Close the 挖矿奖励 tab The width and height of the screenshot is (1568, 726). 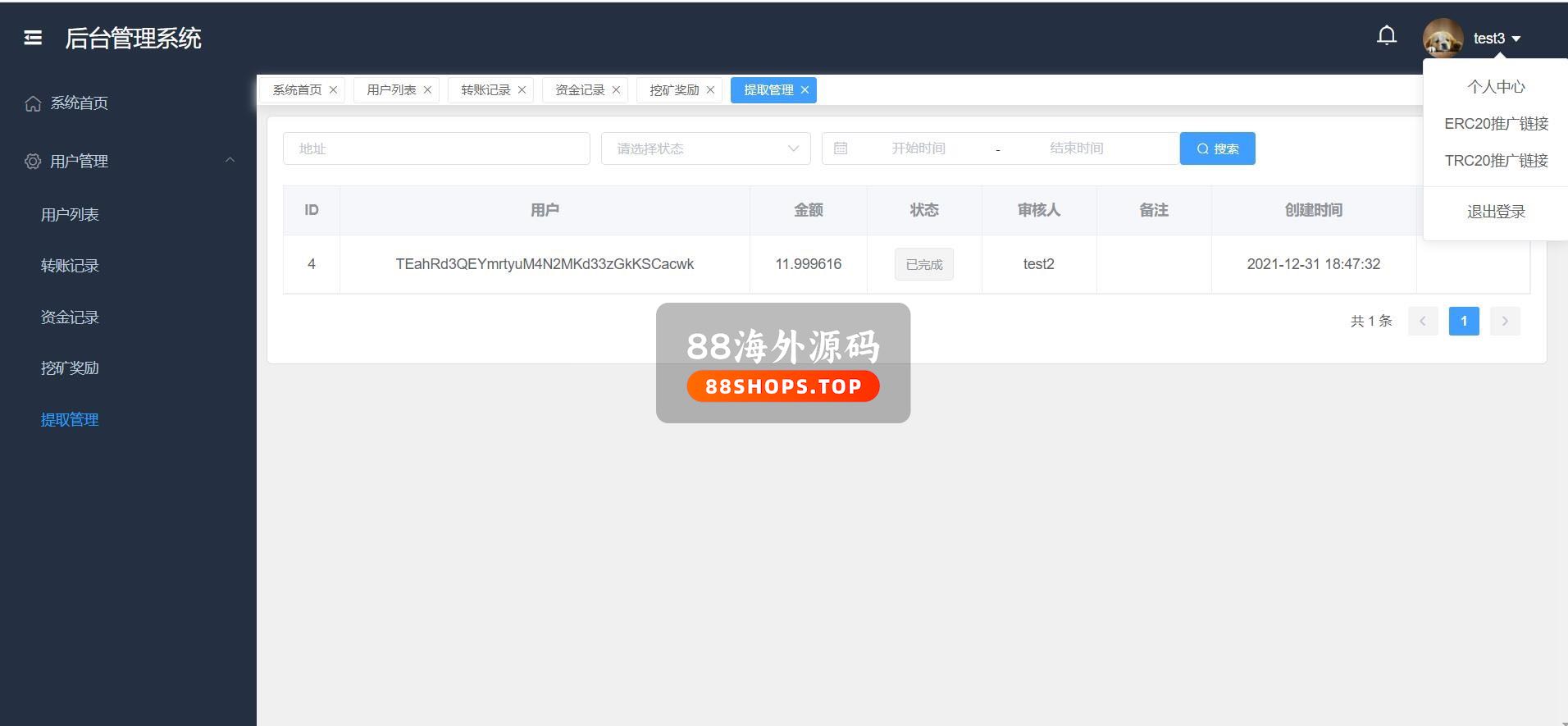[x=710, y=90]
